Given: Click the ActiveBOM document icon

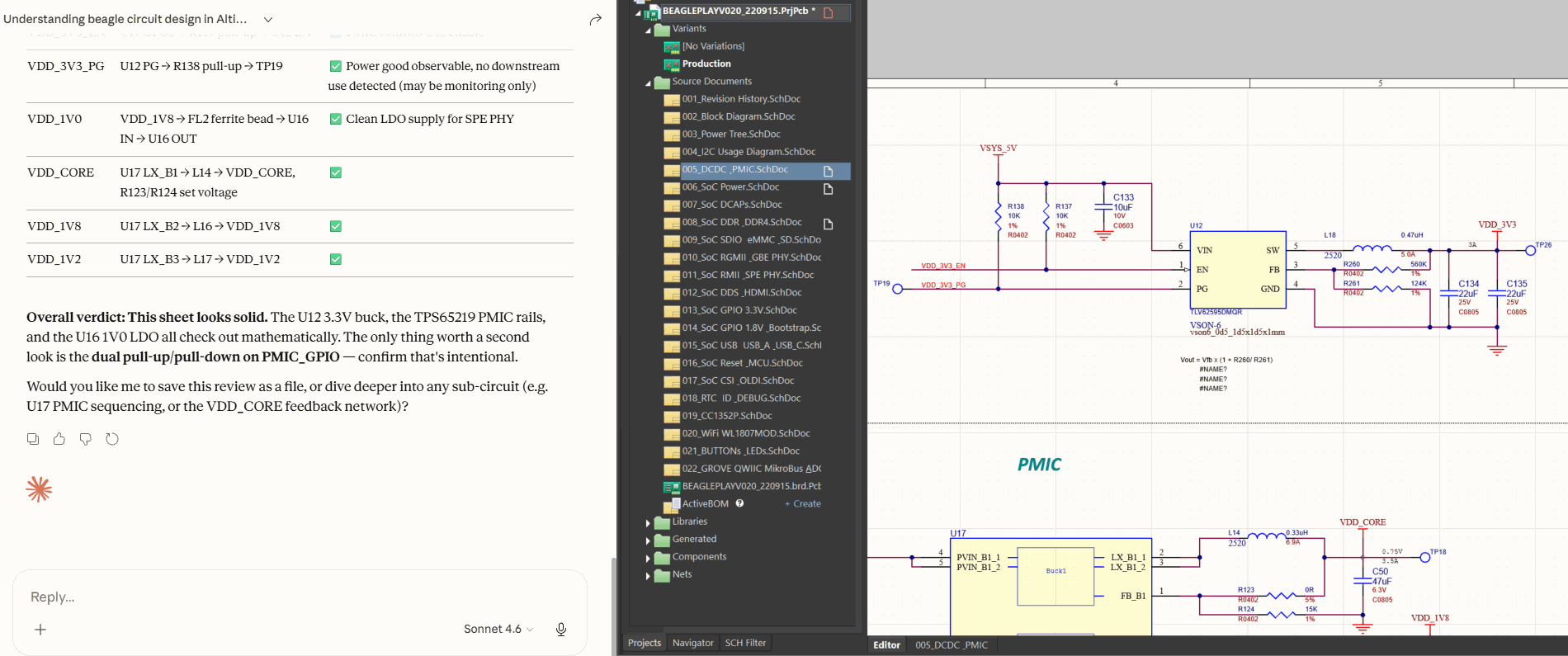Looking at the screenshot, I should [x=672, y=504].
